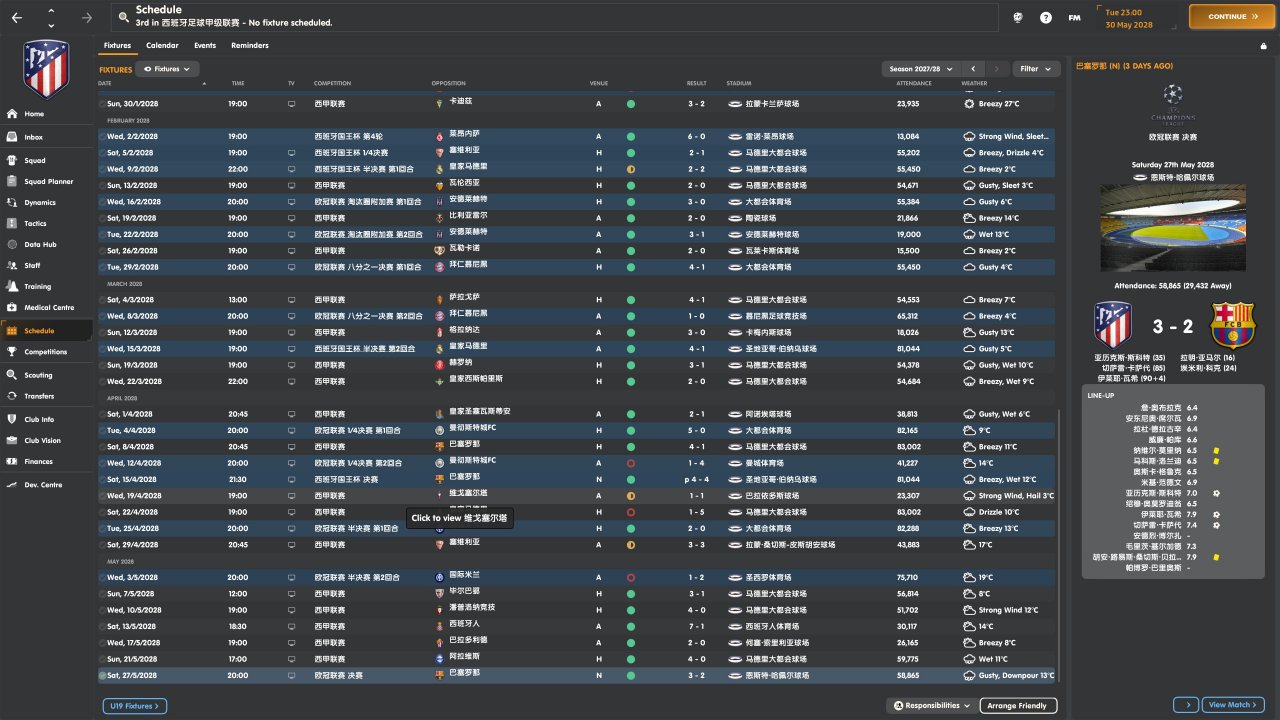
Task: Open the Reminders tab
Action: pos(249,46)
